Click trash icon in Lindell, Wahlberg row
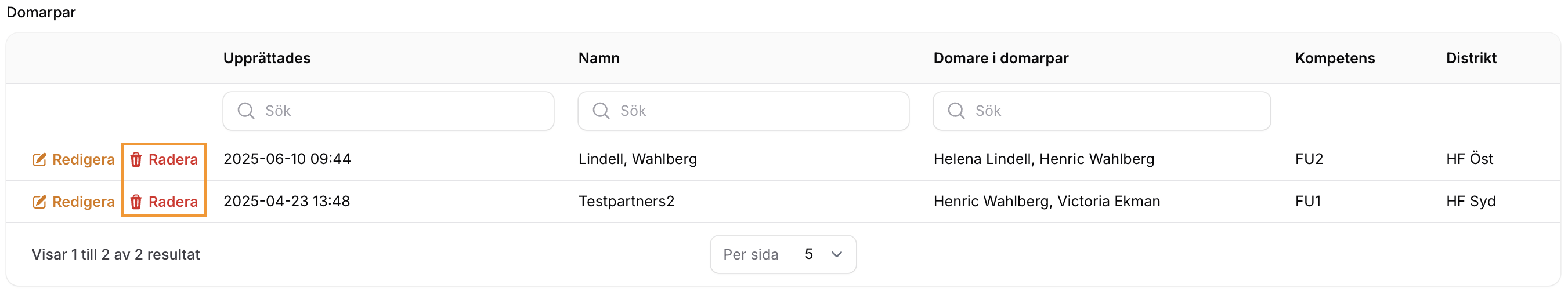Image resolution: width=1568 pixels, height=292 pixels. (136, 159)
